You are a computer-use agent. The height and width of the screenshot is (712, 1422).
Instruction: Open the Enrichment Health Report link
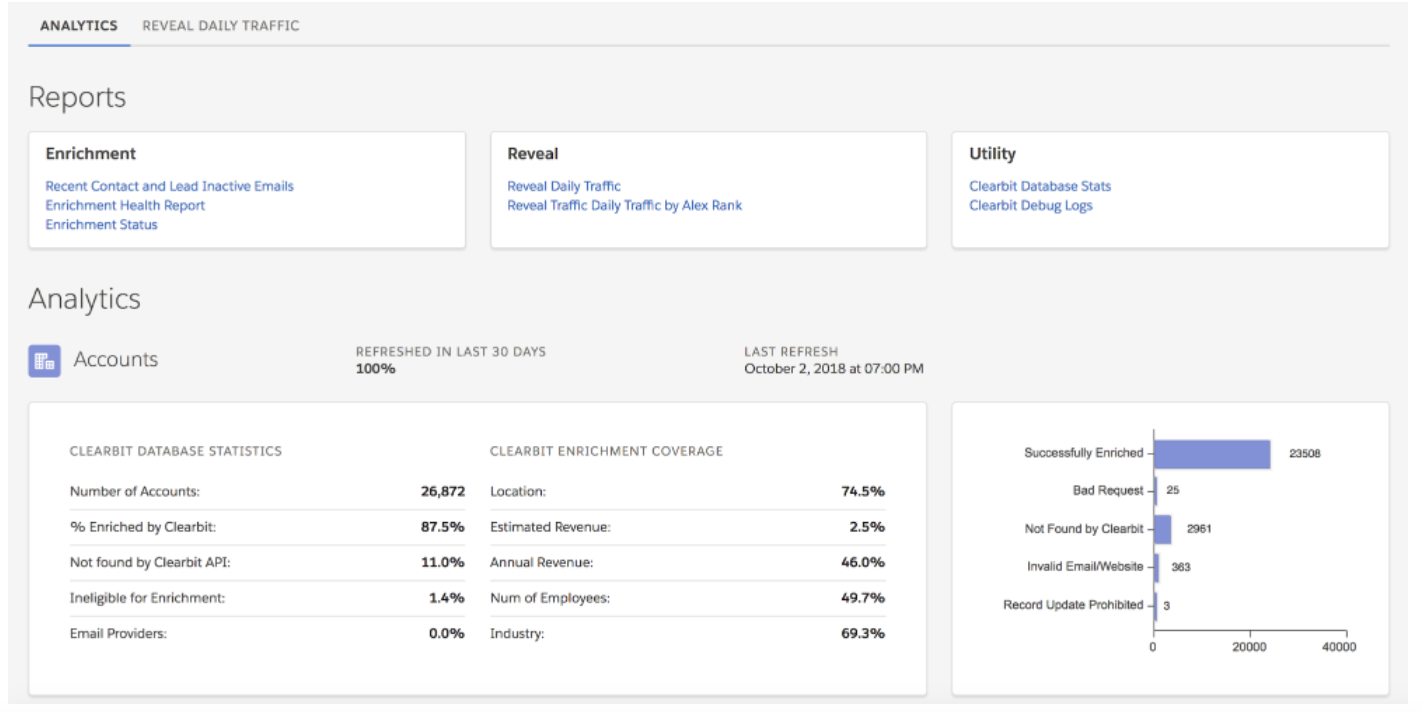point(125,205)
